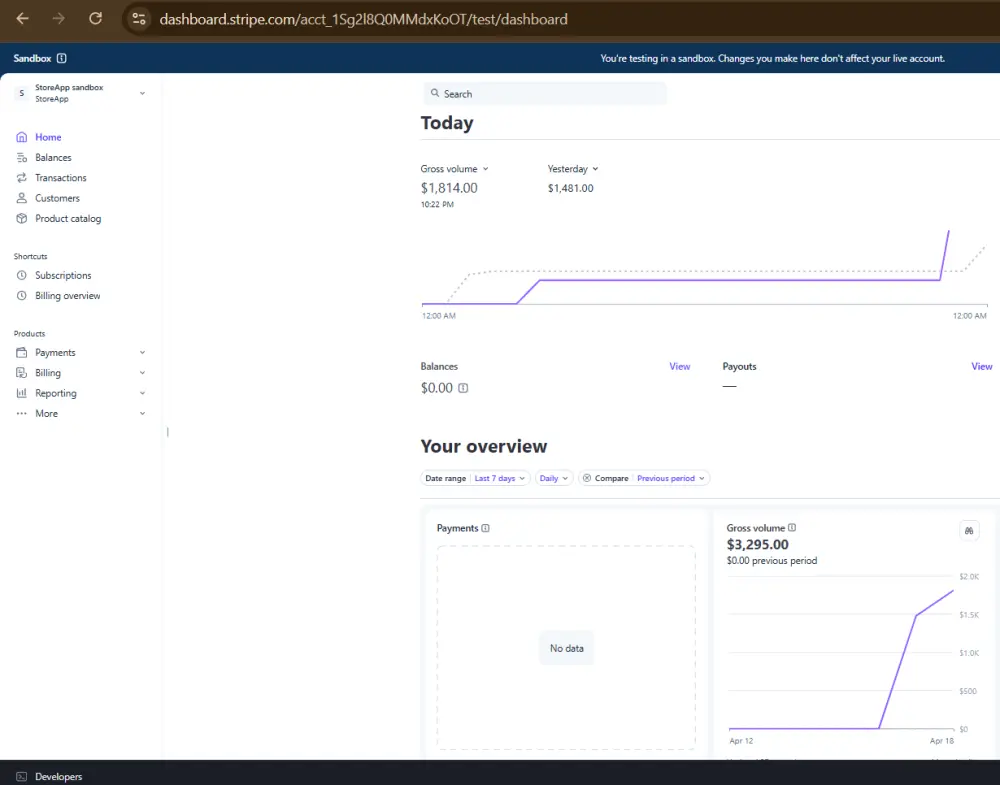Click the Product catalog box icon
The height and width of the screenshot is (785, 1000).
[22, 218]
